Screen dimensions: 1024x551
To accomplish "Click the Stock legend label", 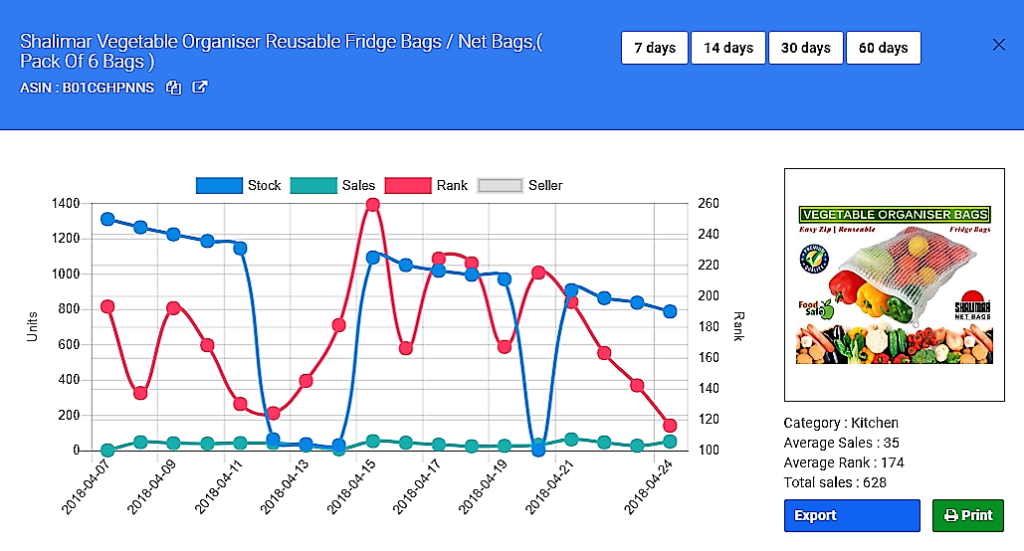I will point(264,185).
